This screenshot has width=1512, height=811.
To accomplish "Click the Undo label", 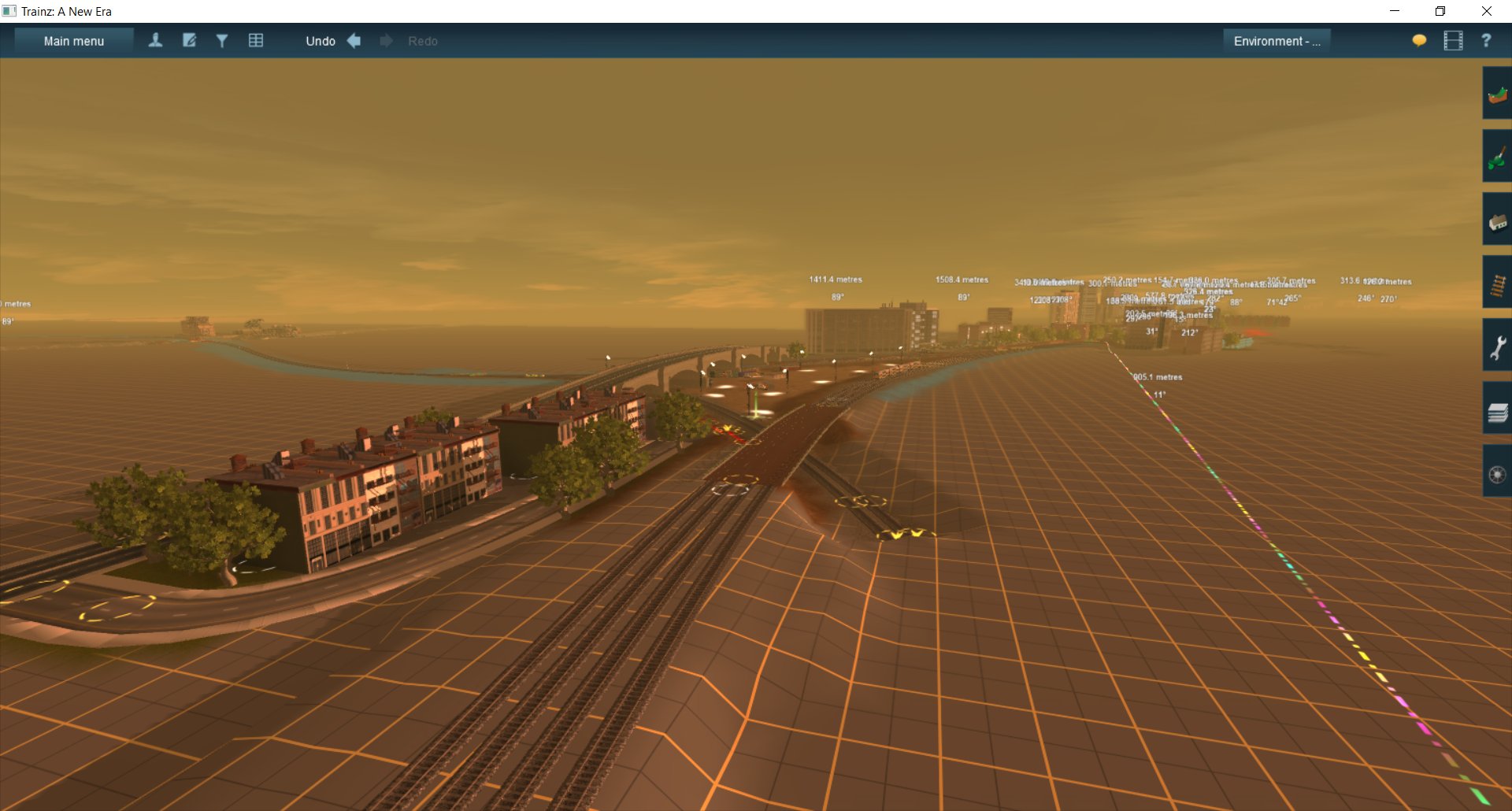I will click(x=321, y=41).
